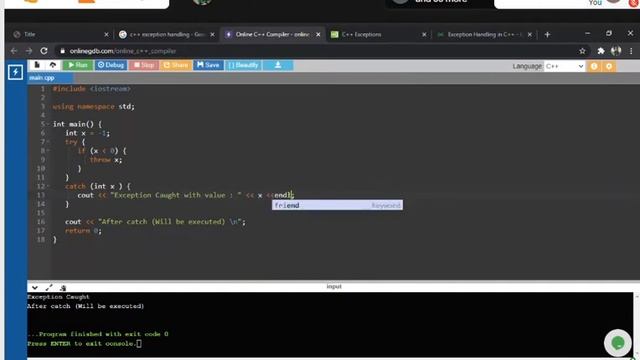This screenshot has width=640, height=360.
Task: Fold the try block at line 7
Action: (x=48, y=142)
